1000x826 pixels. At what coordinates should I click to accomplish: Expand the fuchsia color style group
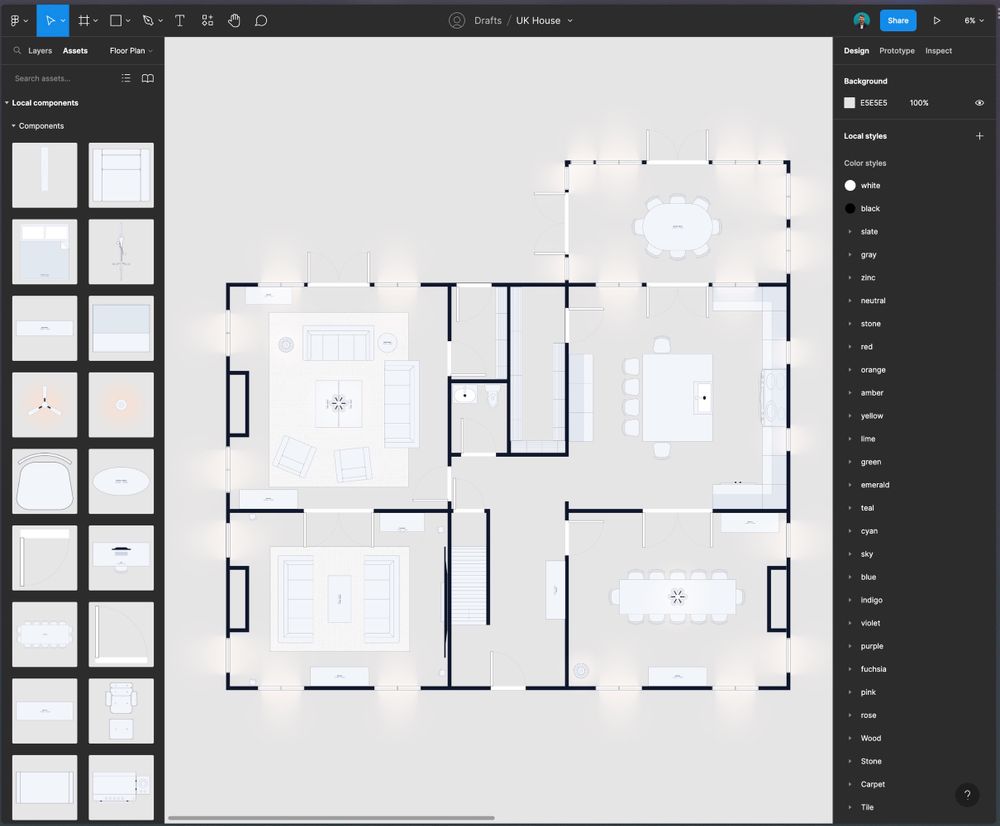tap(850, 669)
